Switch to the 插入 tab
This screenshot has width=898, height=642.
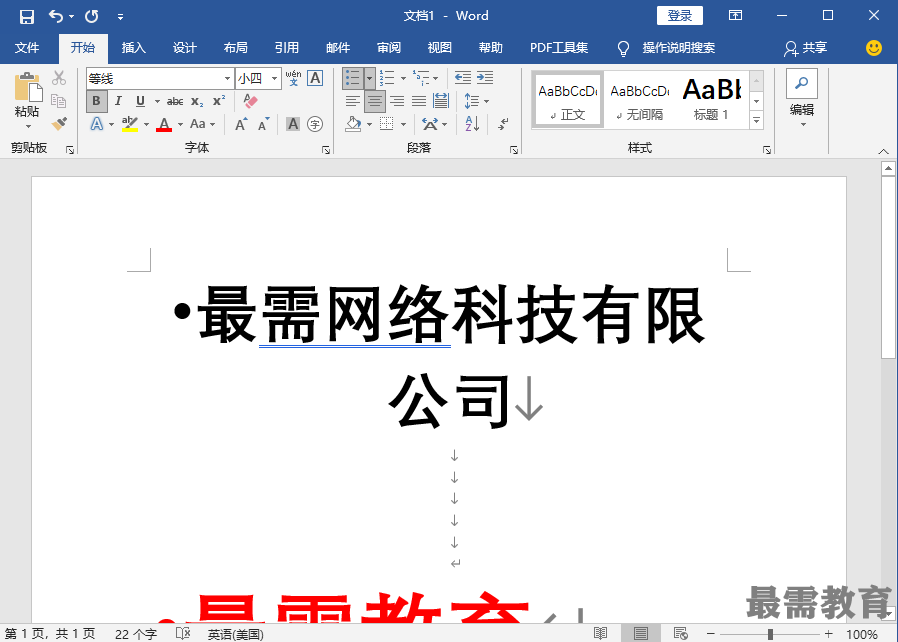133,48
